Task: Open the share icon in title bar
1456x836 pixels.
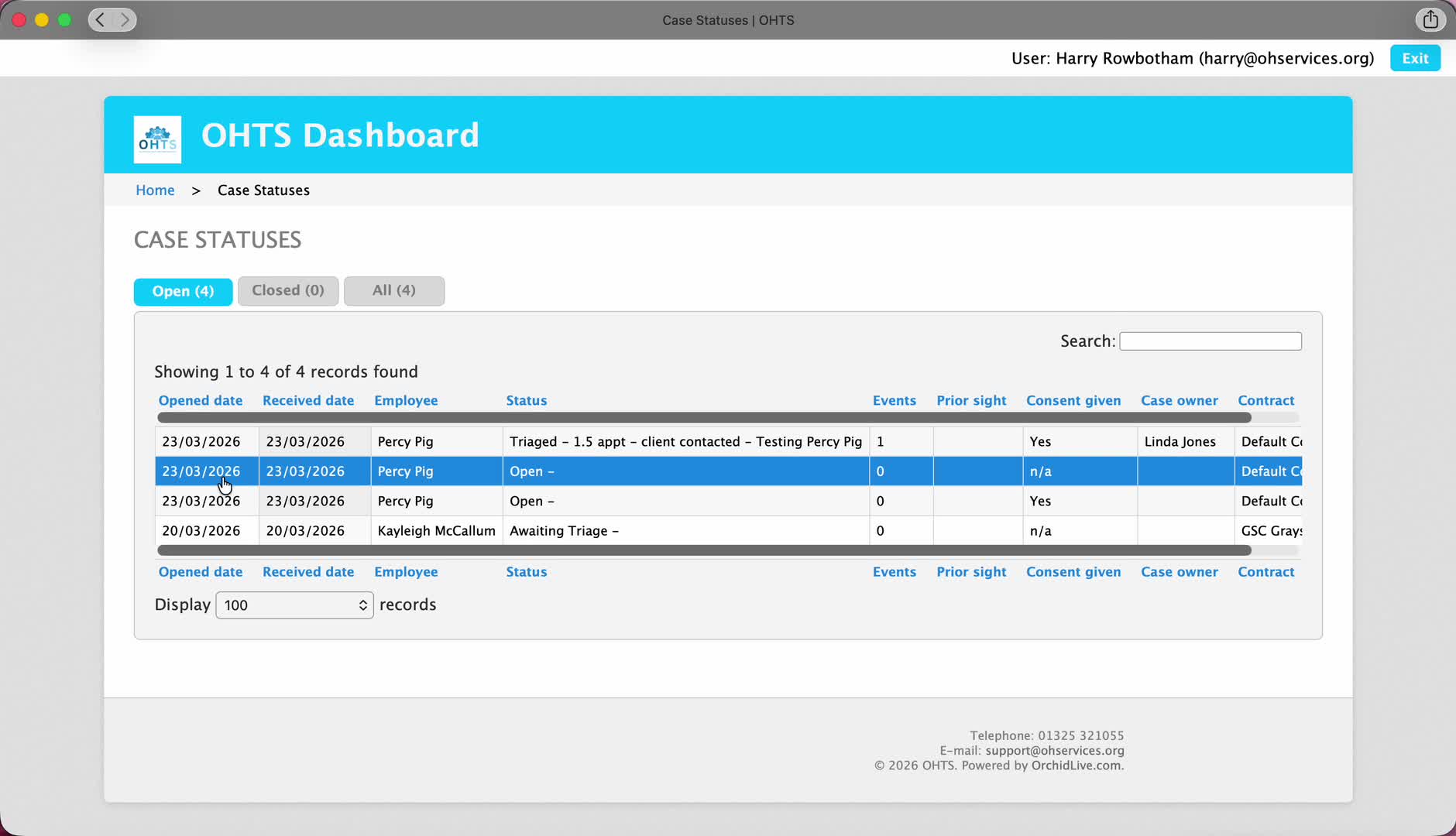Action: (x=1430, y=20)
